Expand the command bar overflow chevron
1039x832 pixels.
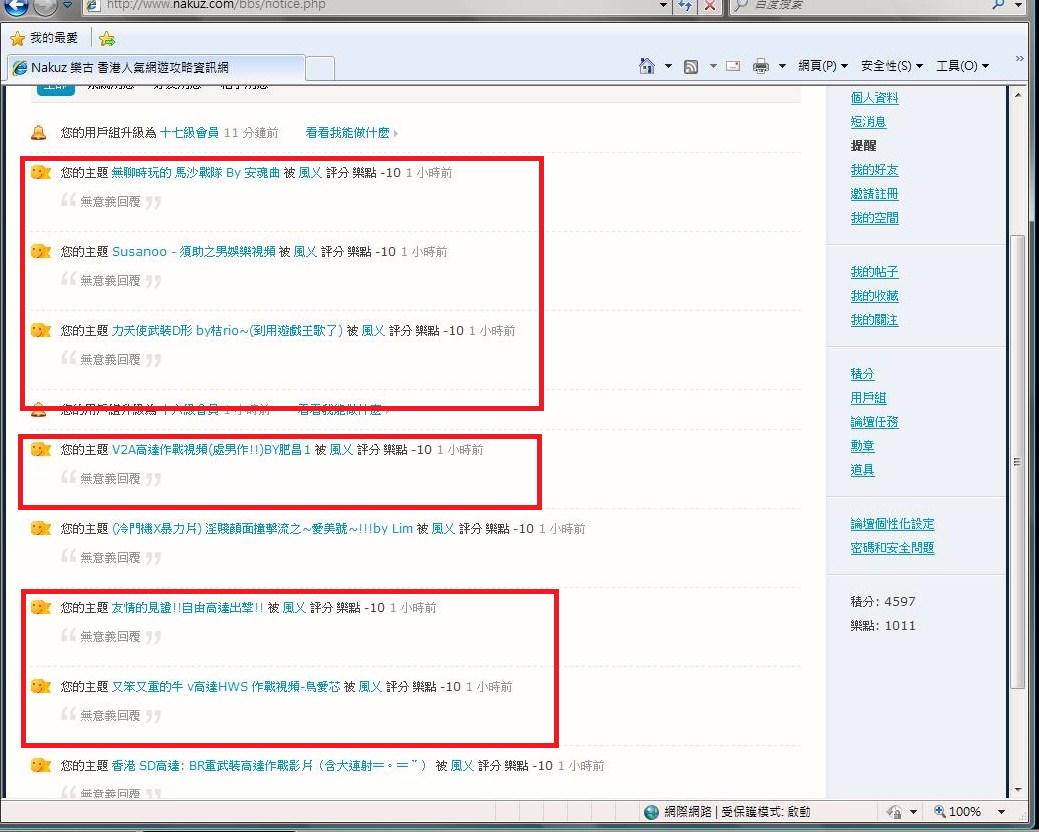(x=1019, y=59)
